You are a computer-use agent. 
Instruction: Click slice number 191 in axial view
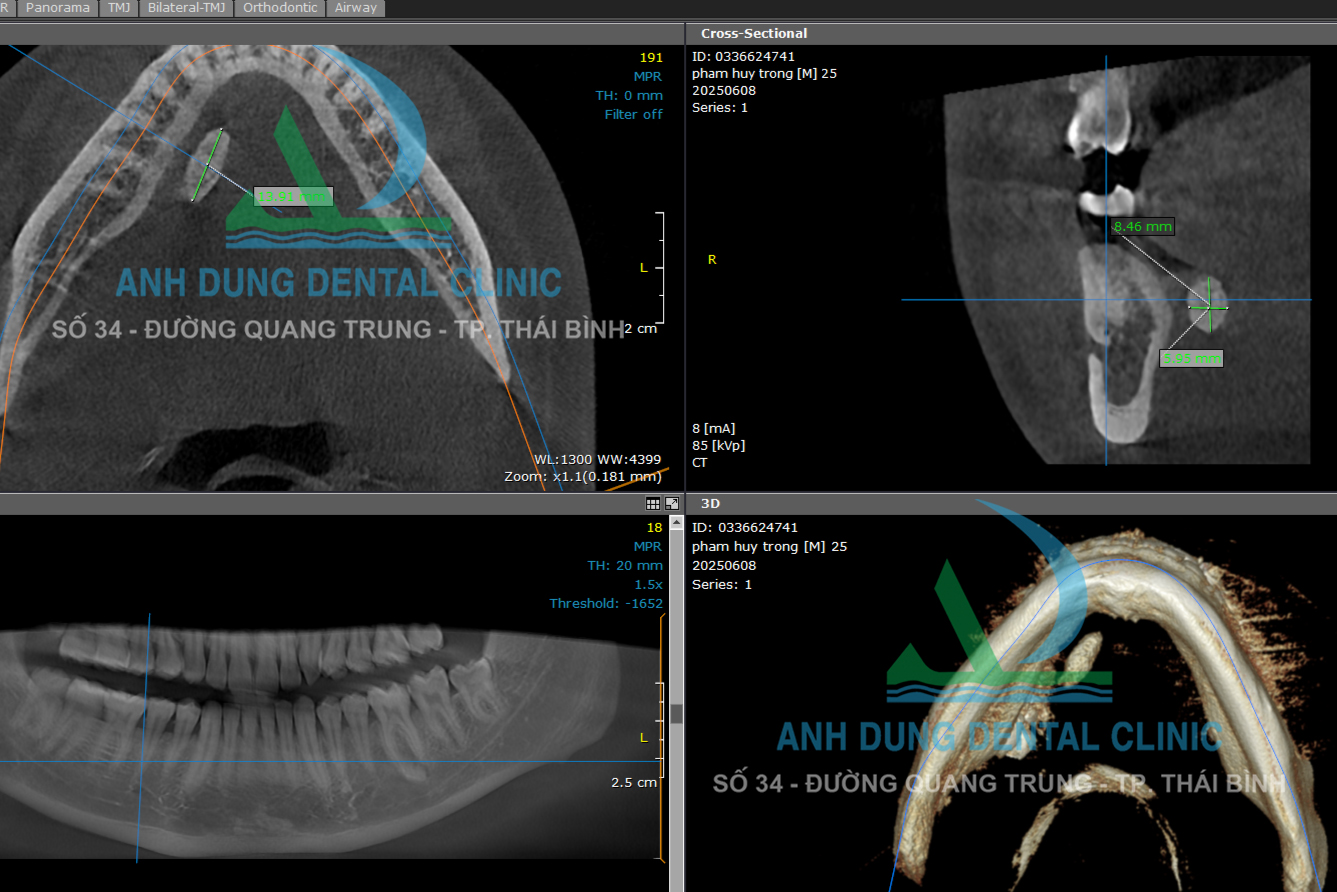pyautogui.click(x=651, y=58)
